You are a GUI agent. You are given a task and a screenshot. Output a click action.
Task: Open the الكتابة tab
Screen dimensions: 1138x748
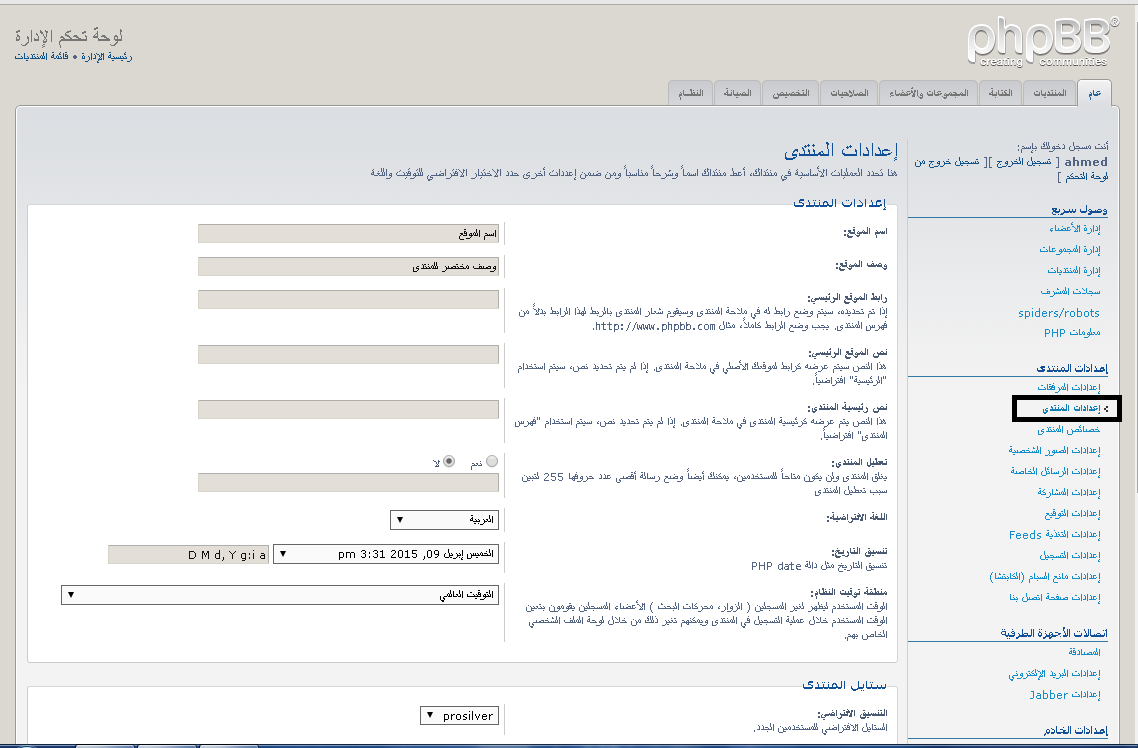(1000, 93)
